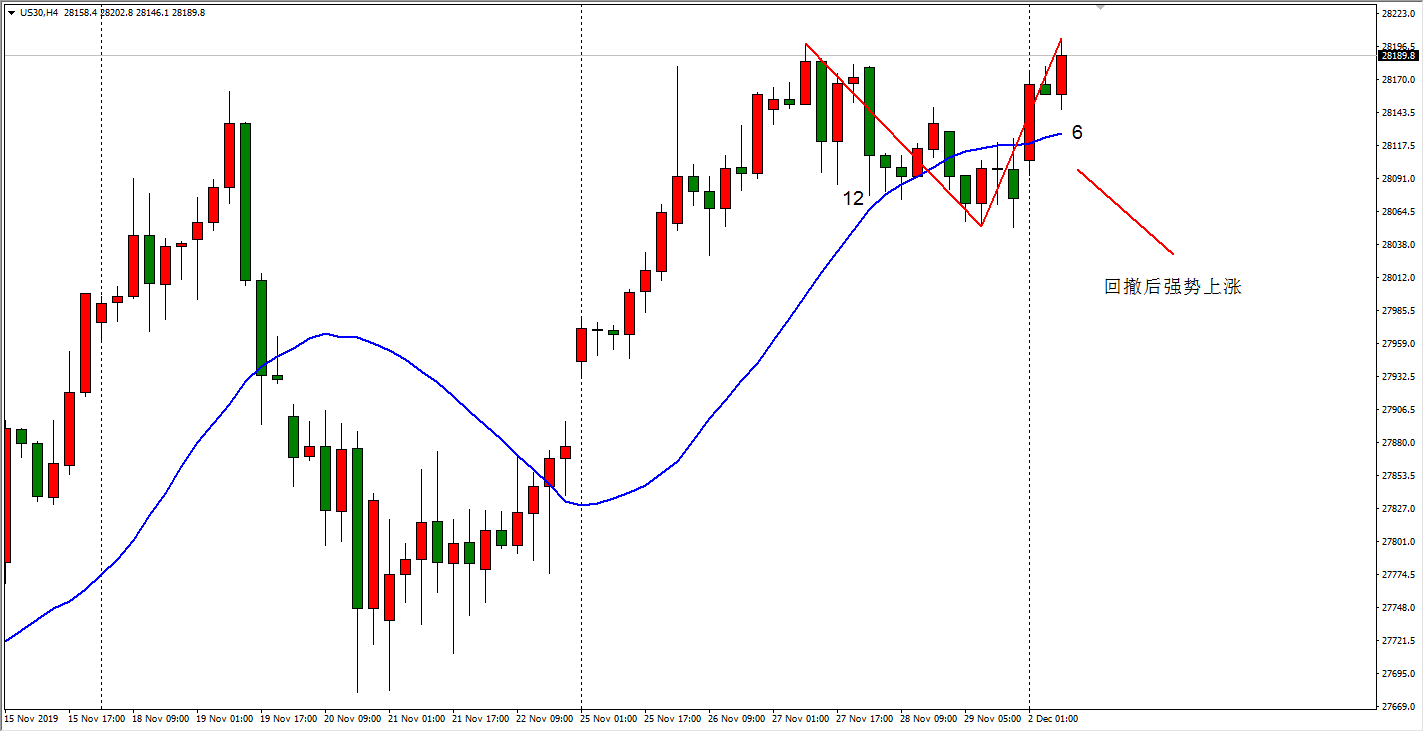The image size is (1424, 732).
Task: Click the 20 Nov 09:00 time label
Action: 354,718
